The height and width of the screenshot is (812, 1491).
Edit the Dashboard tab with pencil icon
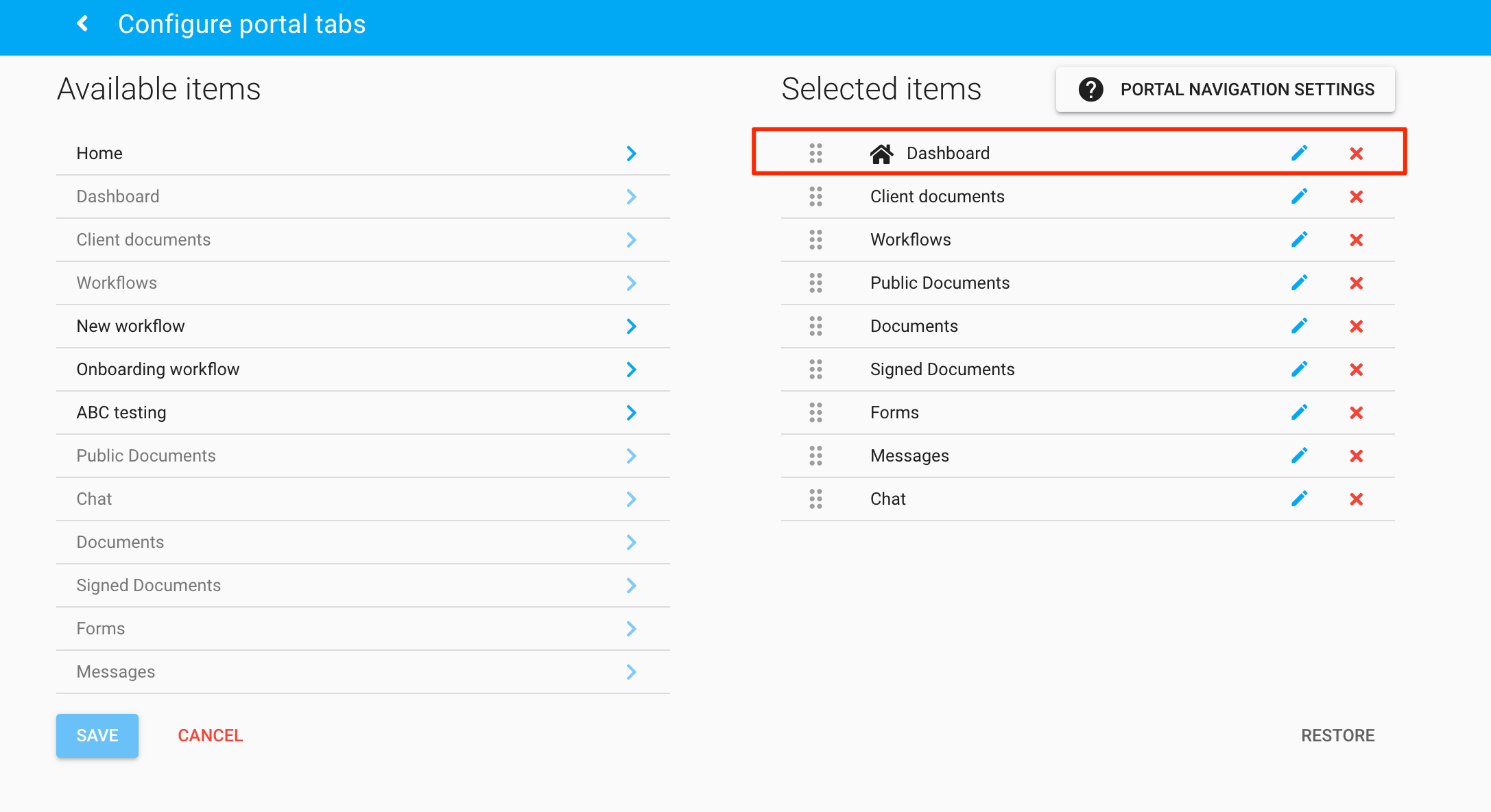pyautogui.click(x=1299, y=153)
